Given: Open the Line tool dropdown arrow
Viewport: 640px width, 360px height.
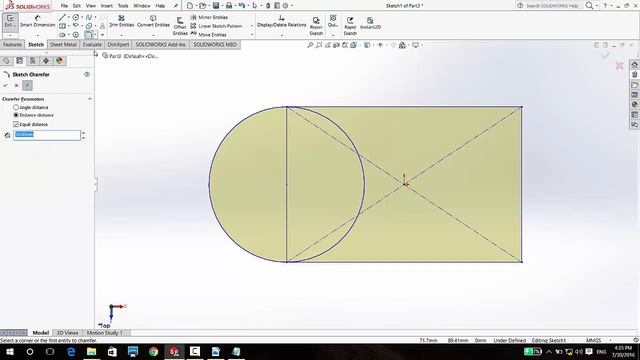Looking at the screenshot, I should click(68, 18).
